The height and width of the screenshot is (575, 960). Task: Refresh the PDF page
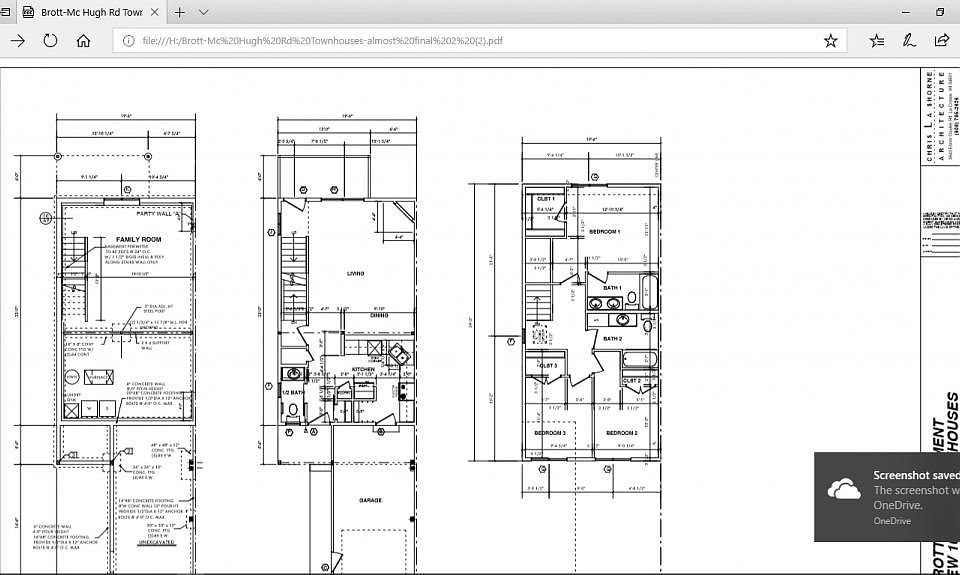(50, 41)
